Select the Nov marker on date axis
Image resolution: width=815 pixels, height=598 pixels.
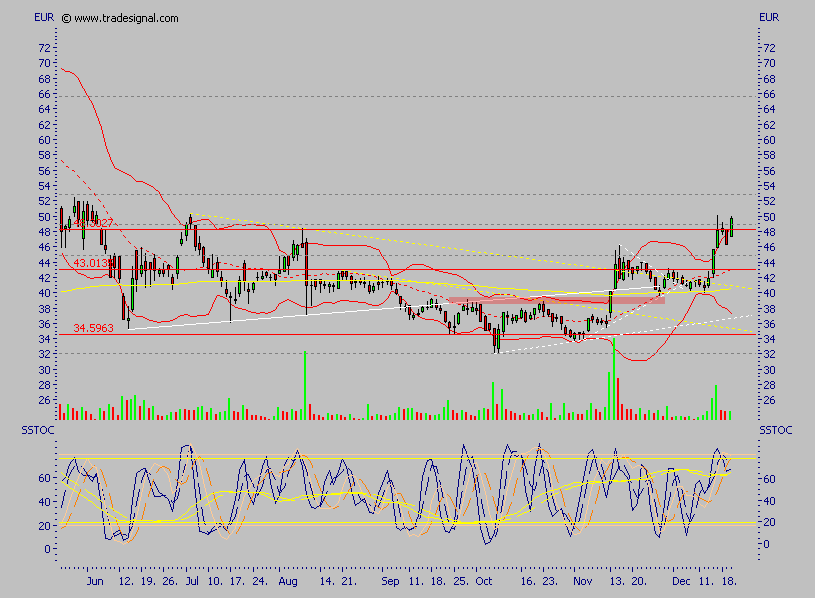click(x=582, y=580)
